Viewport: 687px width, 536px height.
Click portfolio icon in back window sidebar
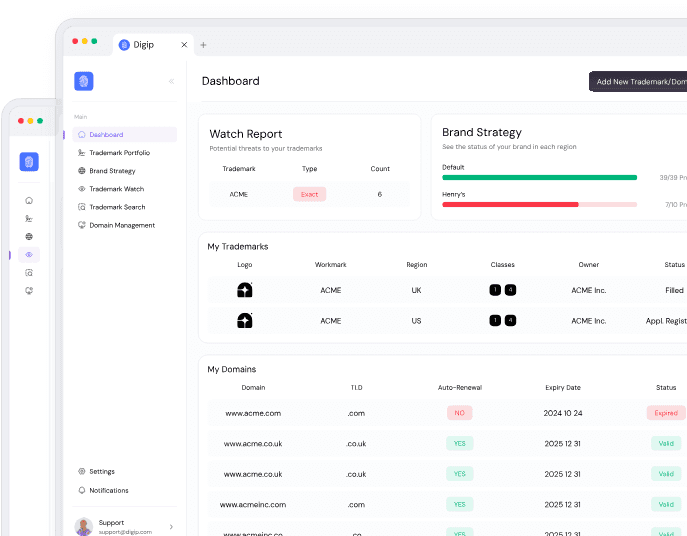29,219
